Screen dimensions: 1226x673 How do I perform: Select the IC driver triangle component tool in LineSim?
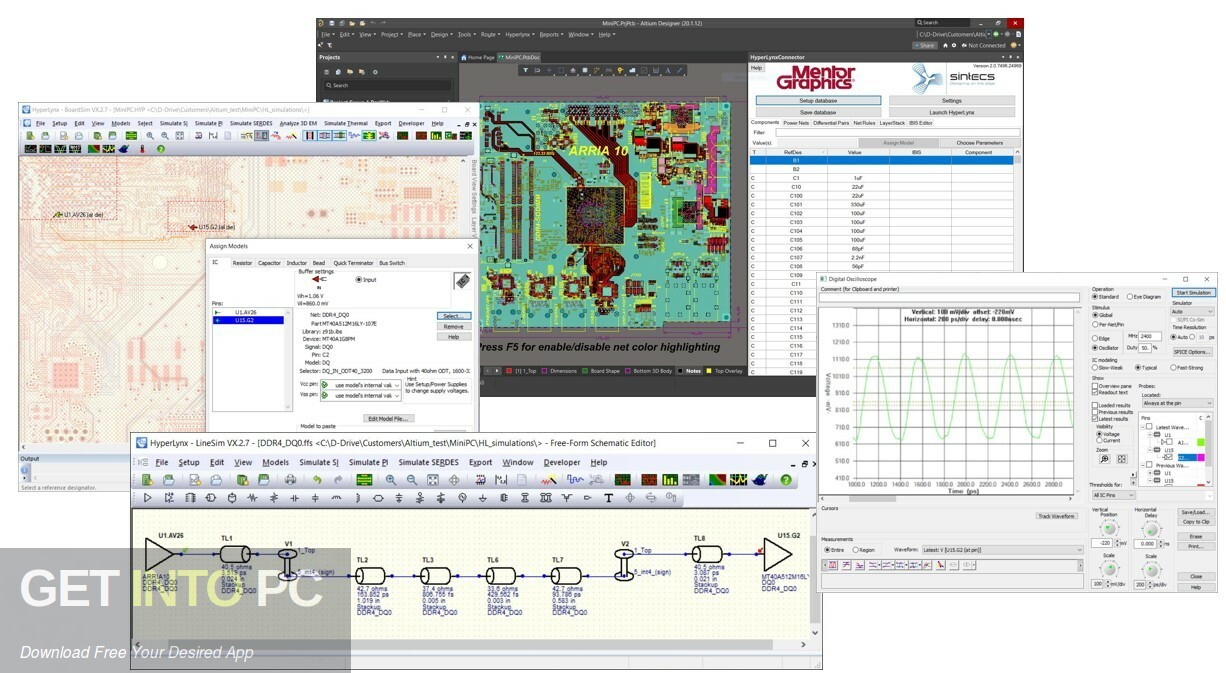pos(147,497)
